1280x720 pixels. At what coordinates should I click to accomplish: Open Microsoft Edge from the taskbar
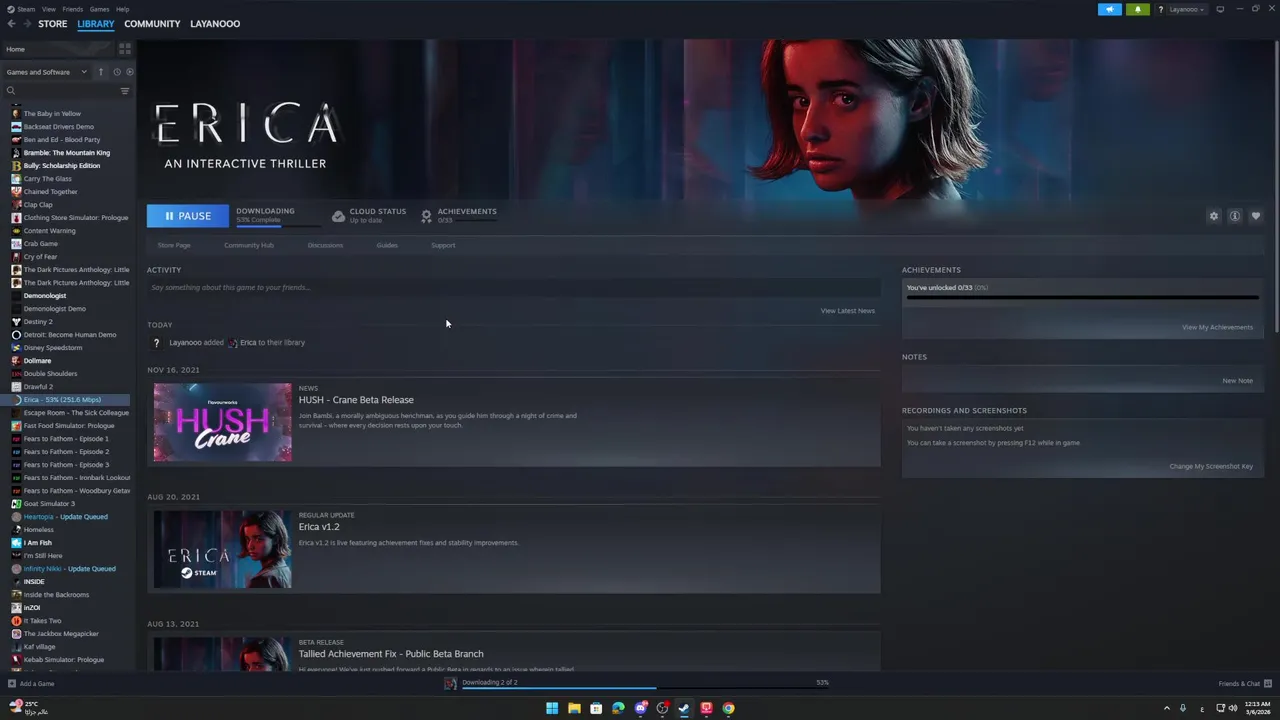618,708
